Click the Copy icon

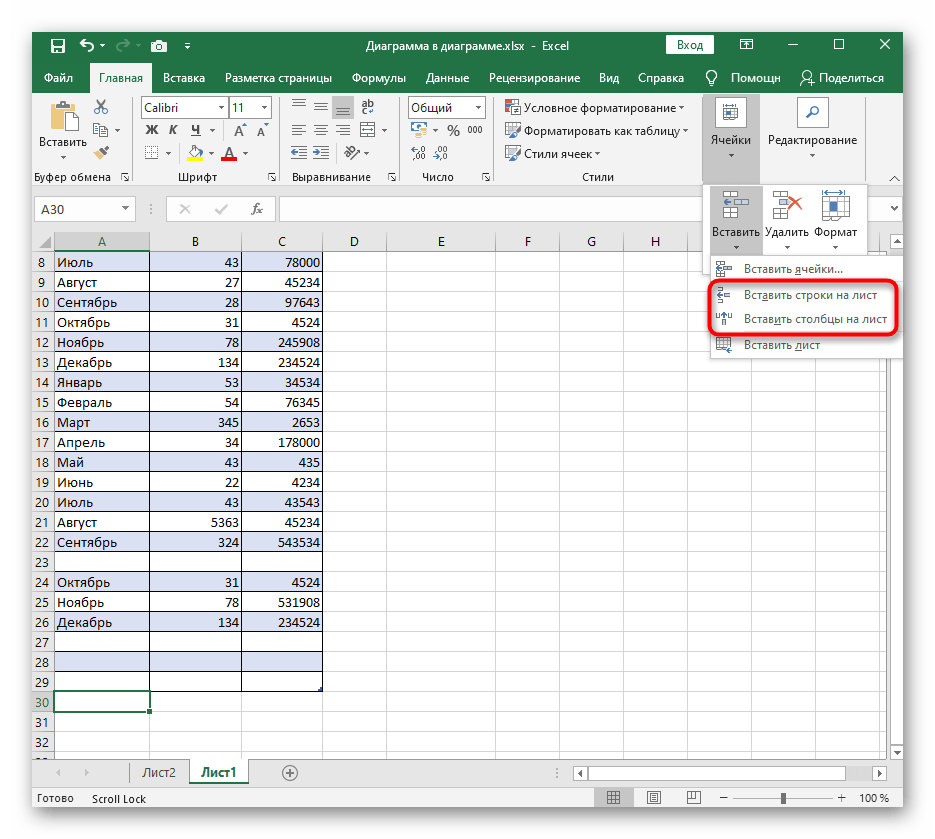tap(101, 130)
